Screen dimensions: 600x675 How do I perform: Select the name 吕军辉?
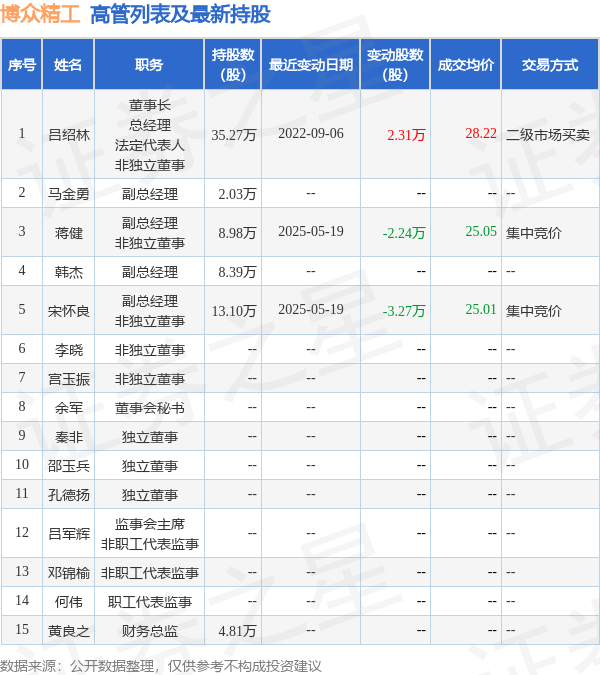click(69, 534)
